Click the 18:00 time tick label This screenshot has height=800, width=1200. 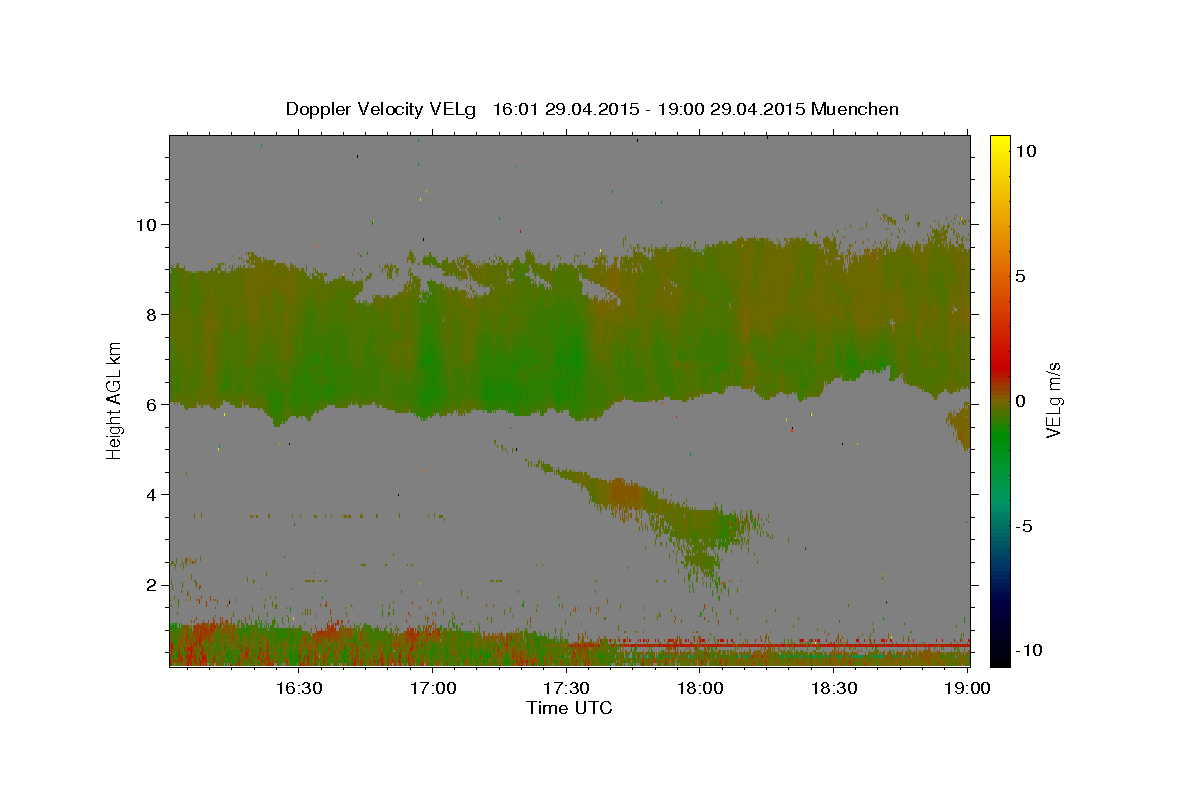coord(699,688)
